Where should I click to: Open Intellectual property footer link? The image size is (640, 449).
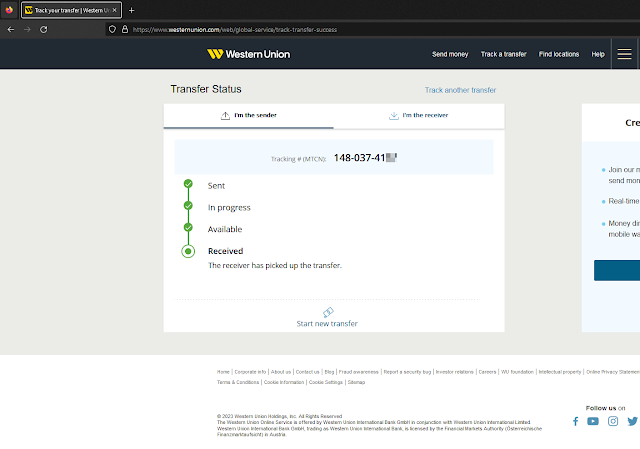[x=560, y=372]
